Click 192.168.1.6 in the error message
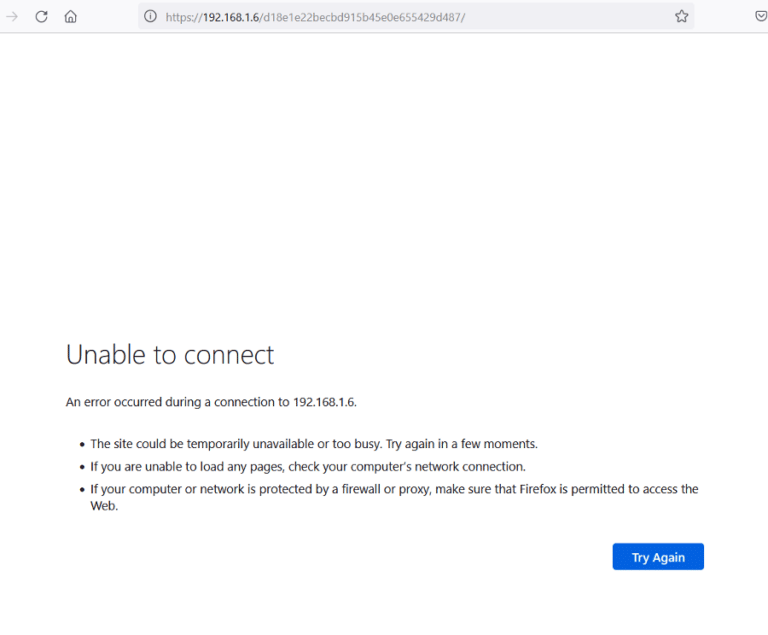The width and height of the screenshot is (768, 635). (x=323, y=402)
